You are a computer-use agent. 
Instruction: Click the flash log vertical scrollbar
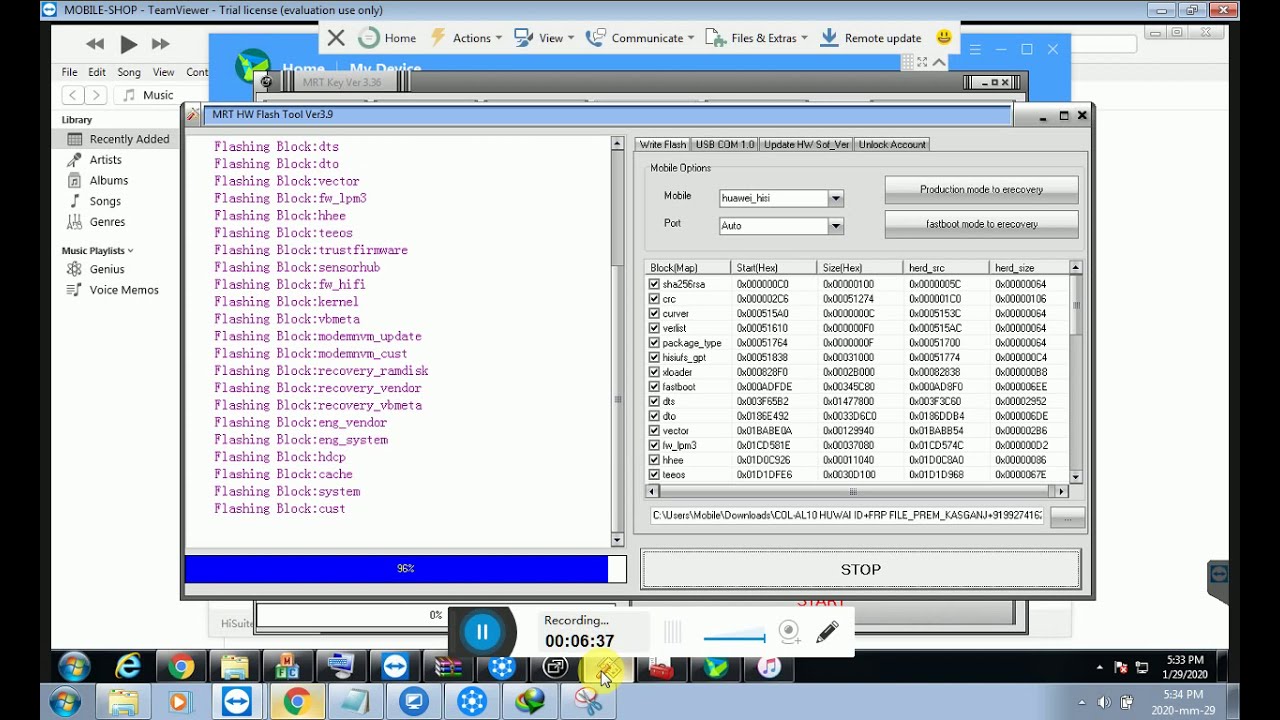pyautogui.click(x=617, y=342)
